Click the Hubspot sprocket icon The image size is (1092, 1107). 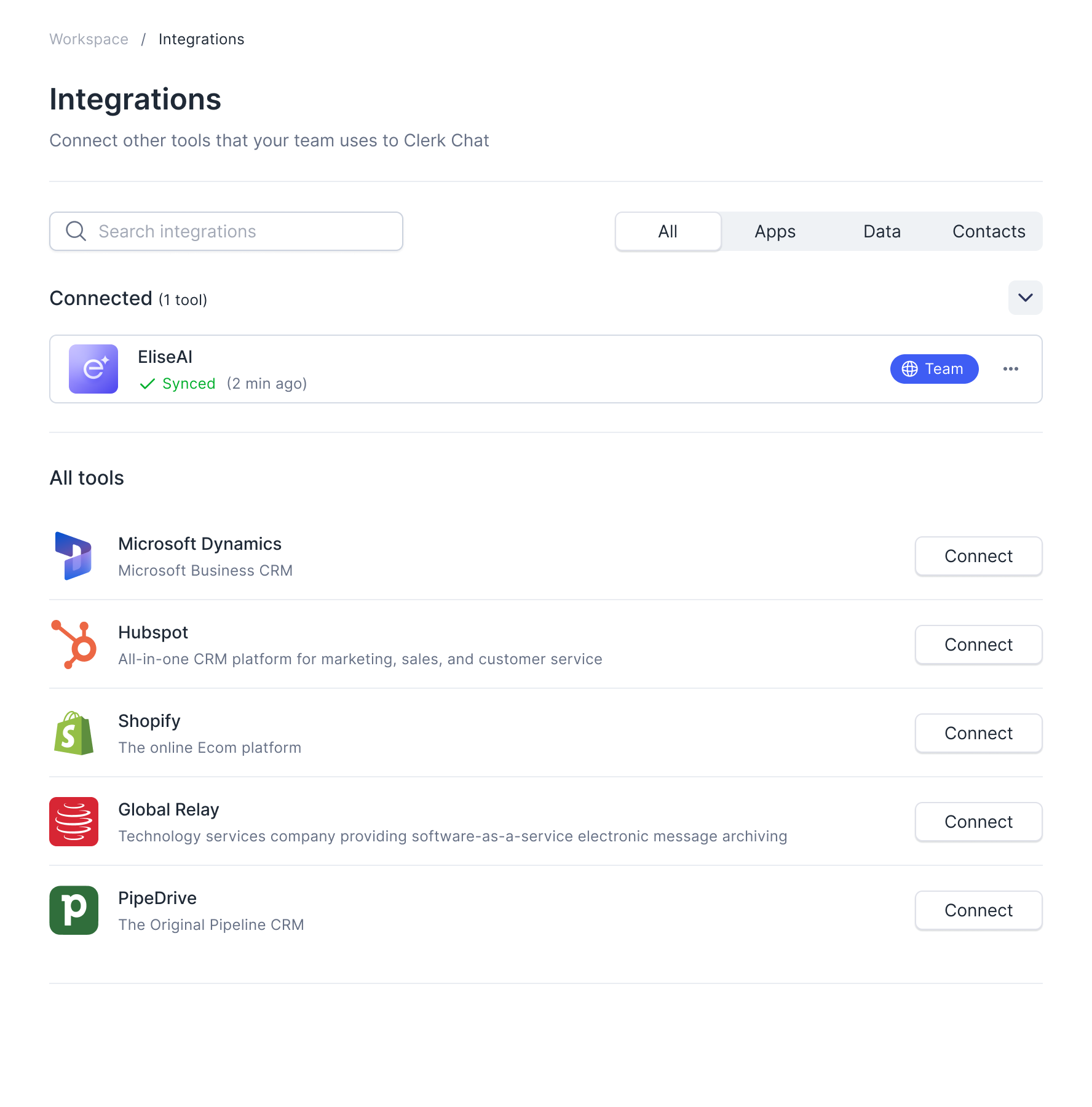coord(74,645)
